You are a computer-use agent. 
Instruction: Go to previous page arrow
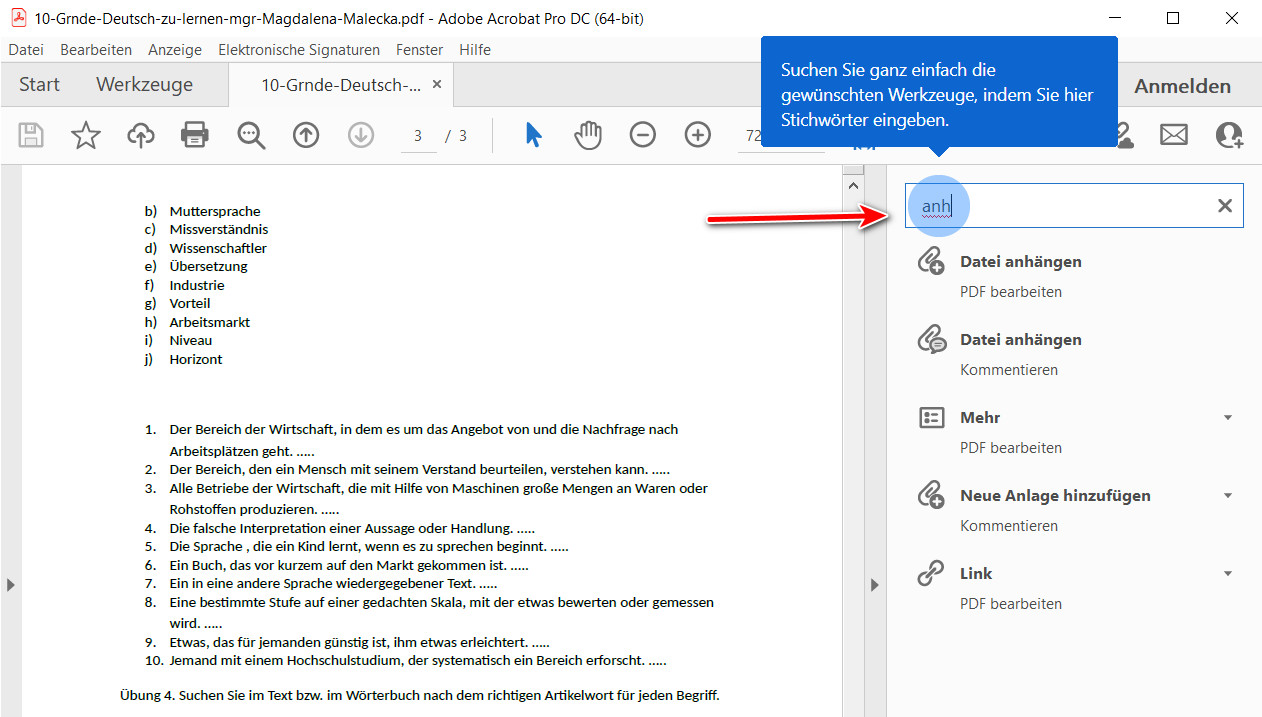pos(306,135)
